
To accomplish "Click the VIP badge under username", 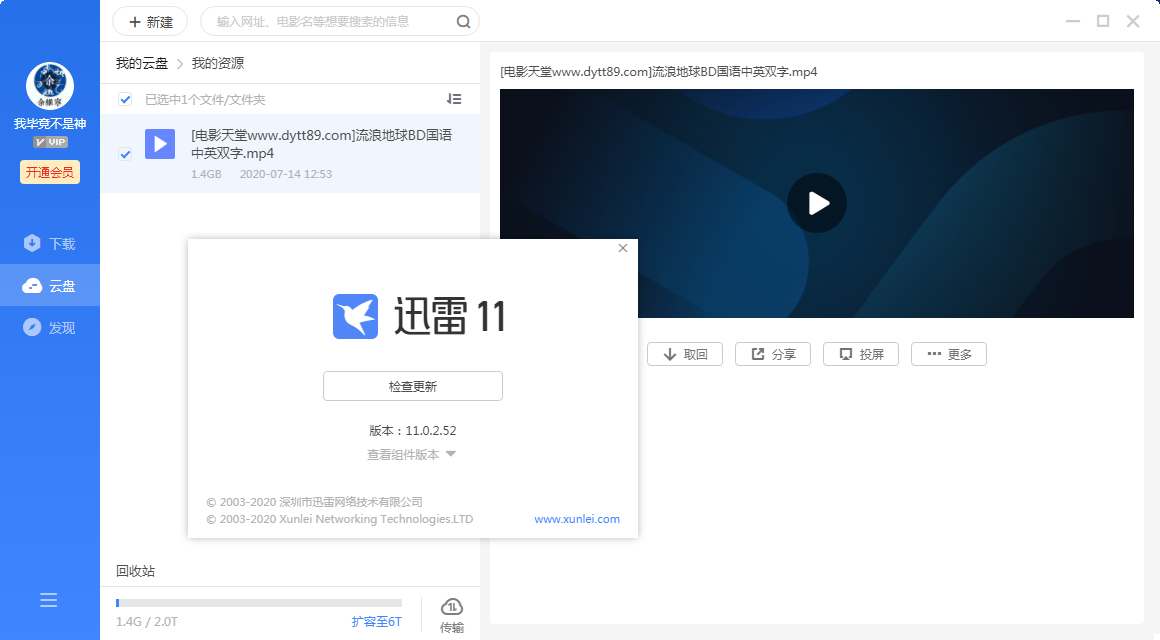I will tap(50, 142).
